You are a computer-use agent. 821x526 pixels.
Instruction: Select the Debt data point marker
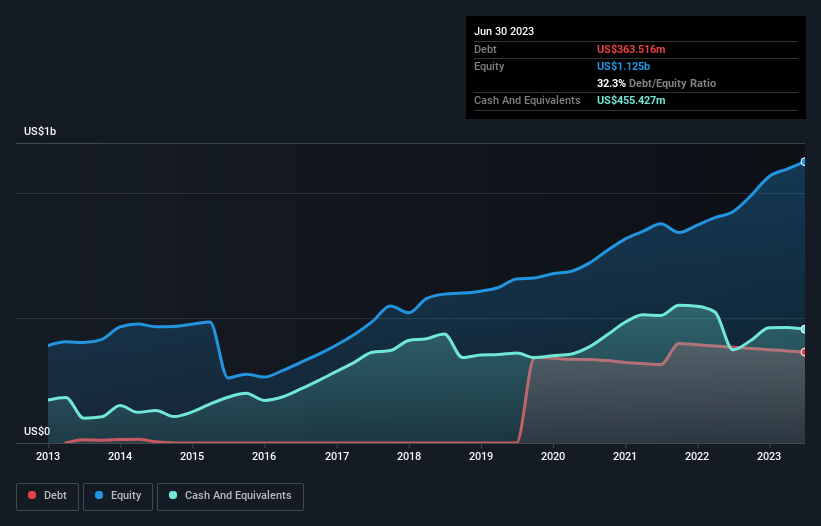pyautogui.click(x=804, y=352)
